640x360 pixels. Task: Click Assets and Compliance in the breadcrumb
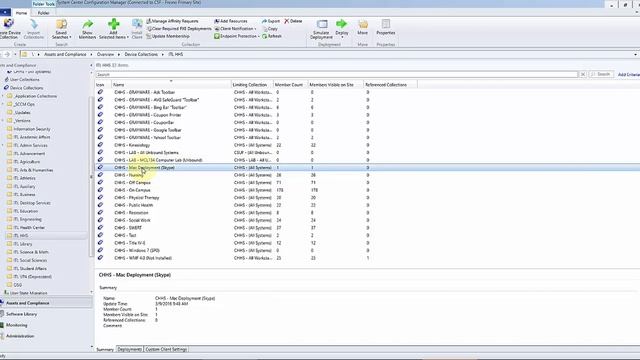point(65,54)
